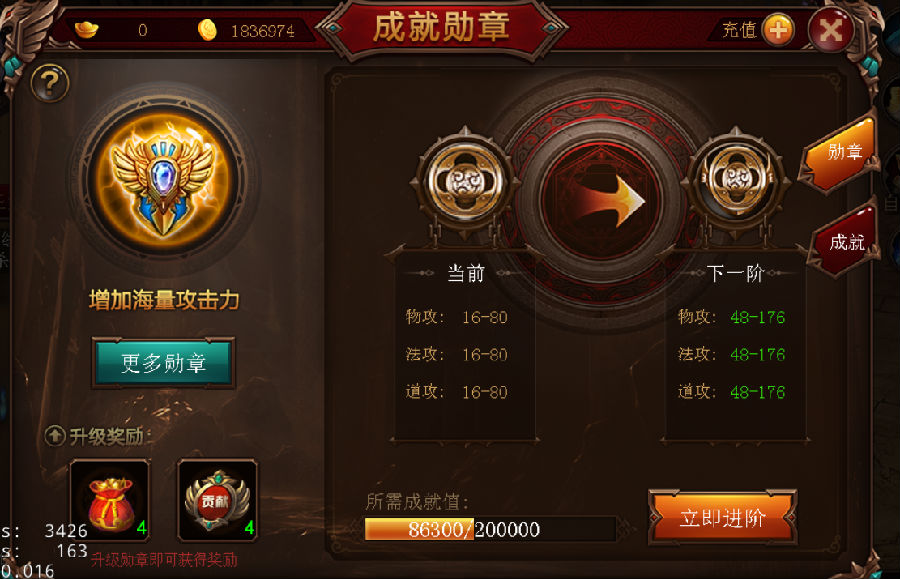The height and width of the screenshot is (579, 900).
Task: Tap the orange plus recharge icon
Action: 778,30
